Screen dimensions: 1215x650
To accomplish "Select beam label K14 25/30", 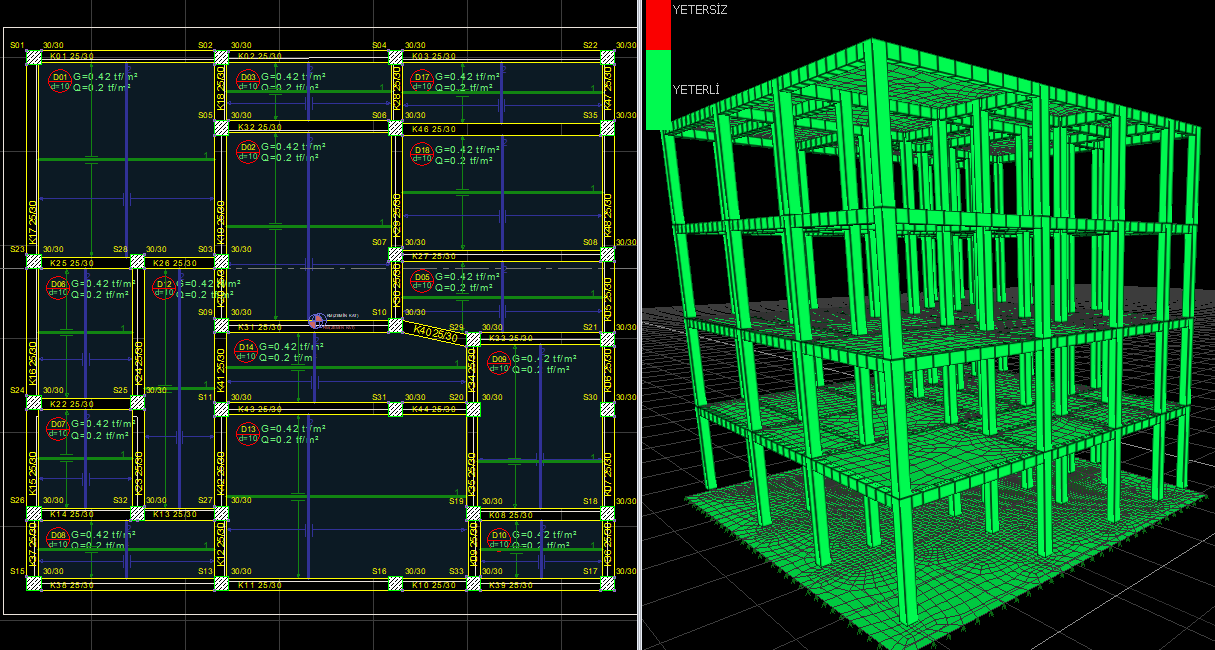I will pos(71,514).
